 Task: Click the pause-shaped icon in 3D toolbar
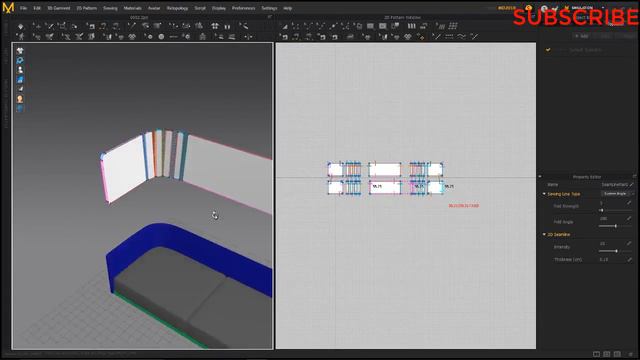[x=227, y=26]
